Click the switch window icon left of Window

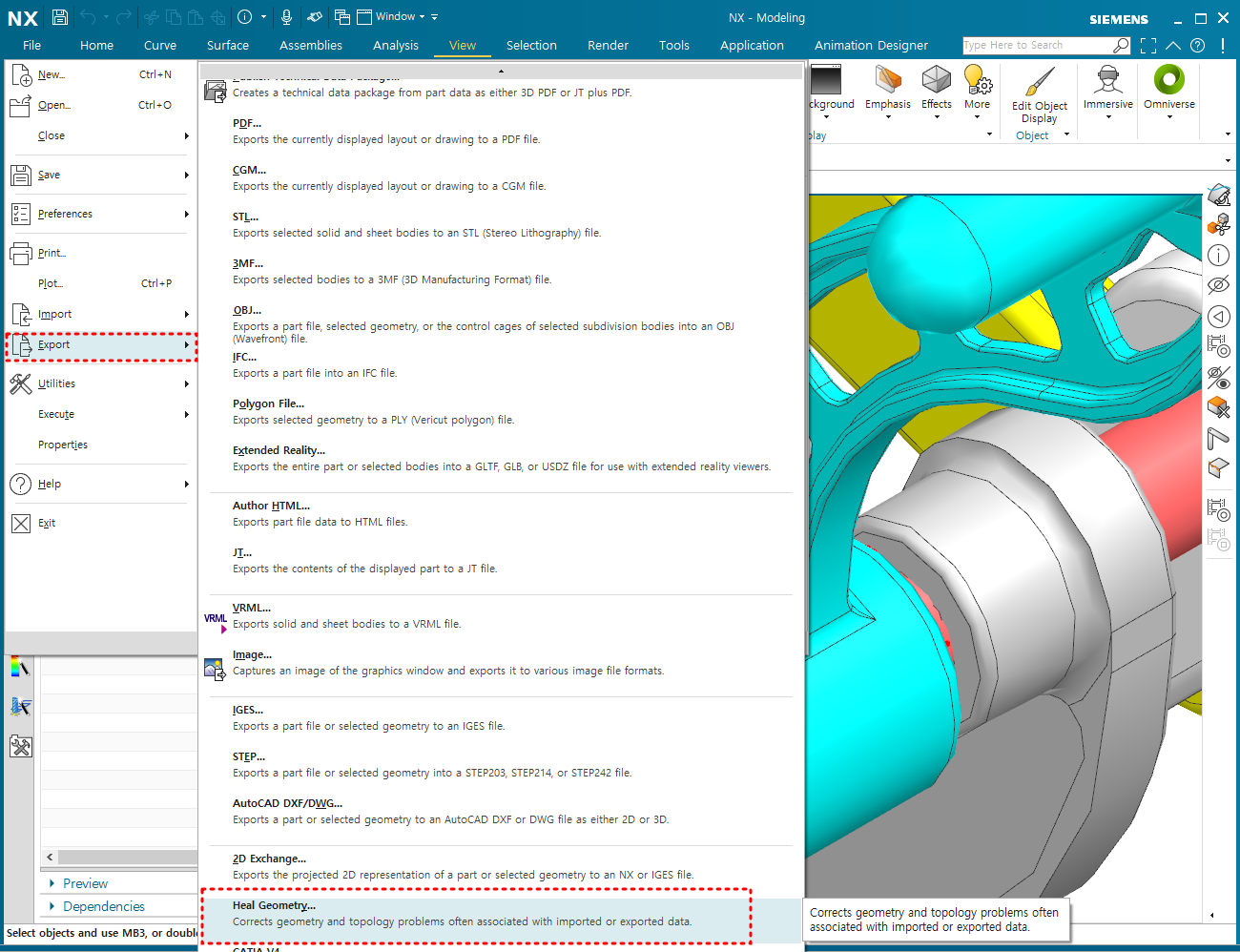(342, 17)
